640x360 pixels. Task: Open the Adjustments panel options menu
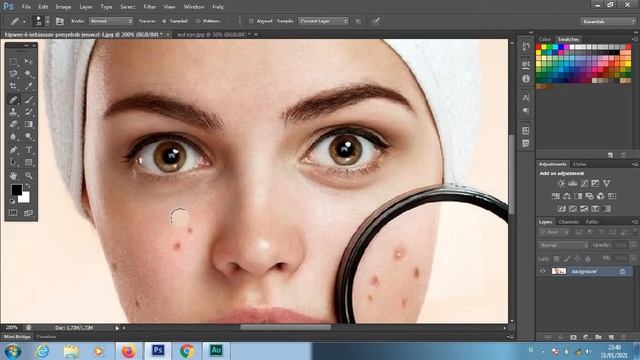point(635,164)
